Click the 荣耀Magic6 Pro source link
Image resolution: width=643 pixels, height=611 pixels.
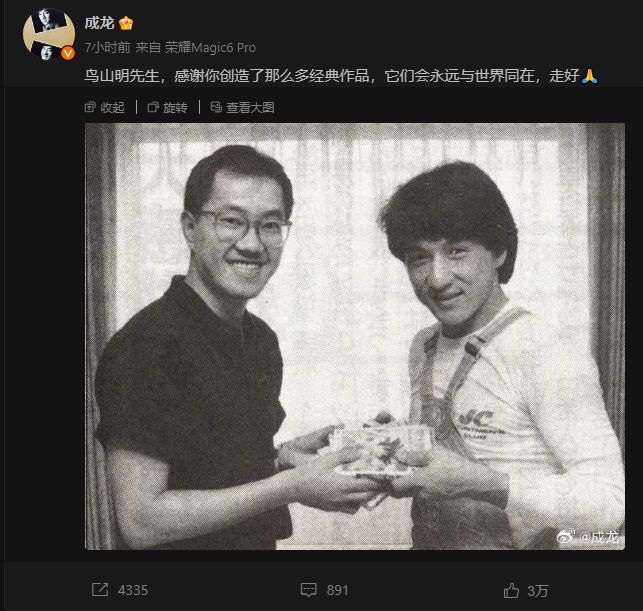(x=210, y=48)
